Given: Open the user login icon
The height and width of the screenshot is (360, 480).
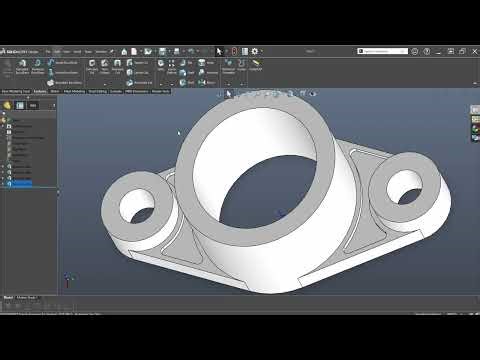Looking at the screenshot, I should pyautogui.click(x=414, y=52).
